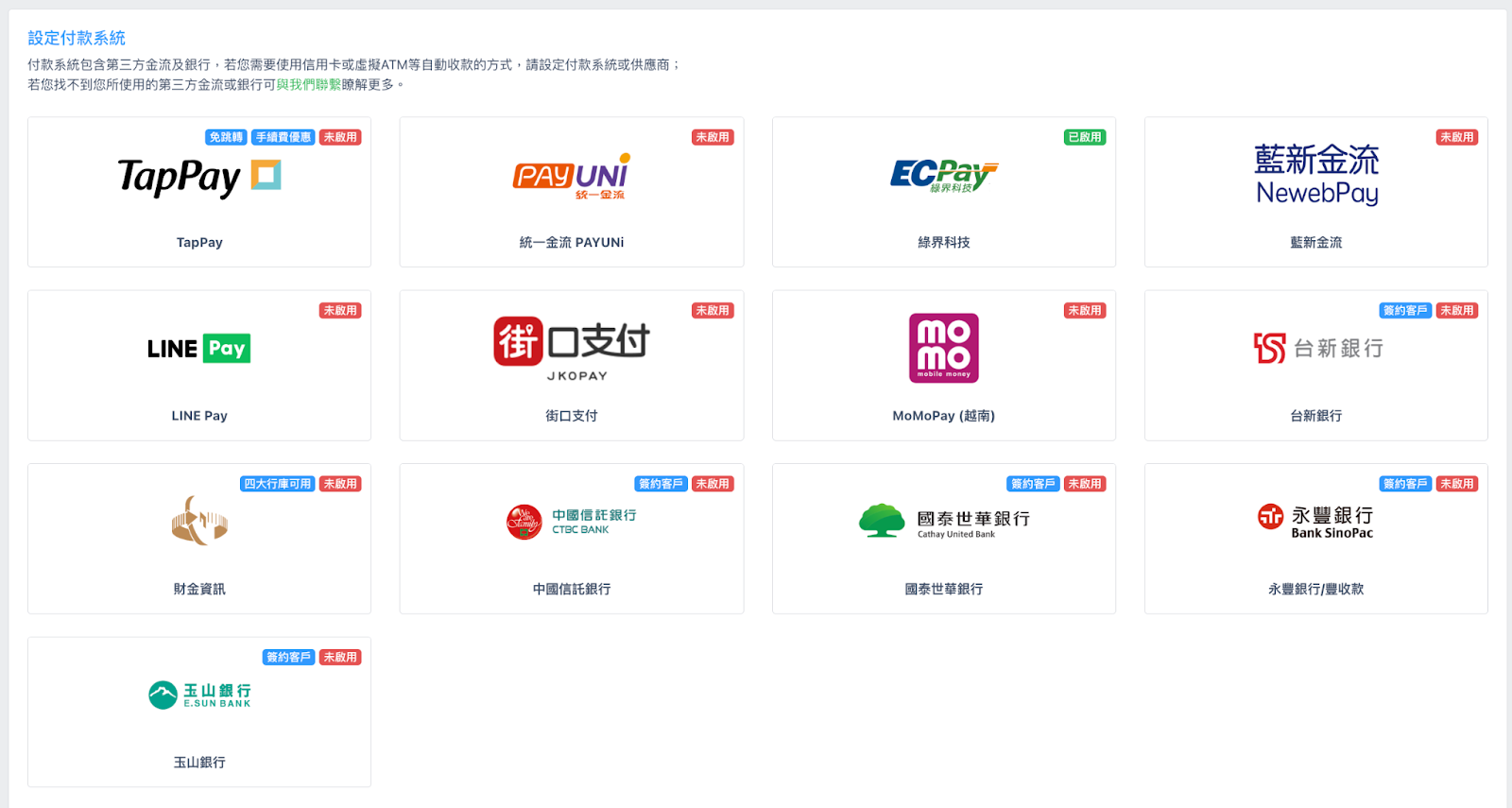Select the Bank SinoPac logo

tap(1315, 522)
